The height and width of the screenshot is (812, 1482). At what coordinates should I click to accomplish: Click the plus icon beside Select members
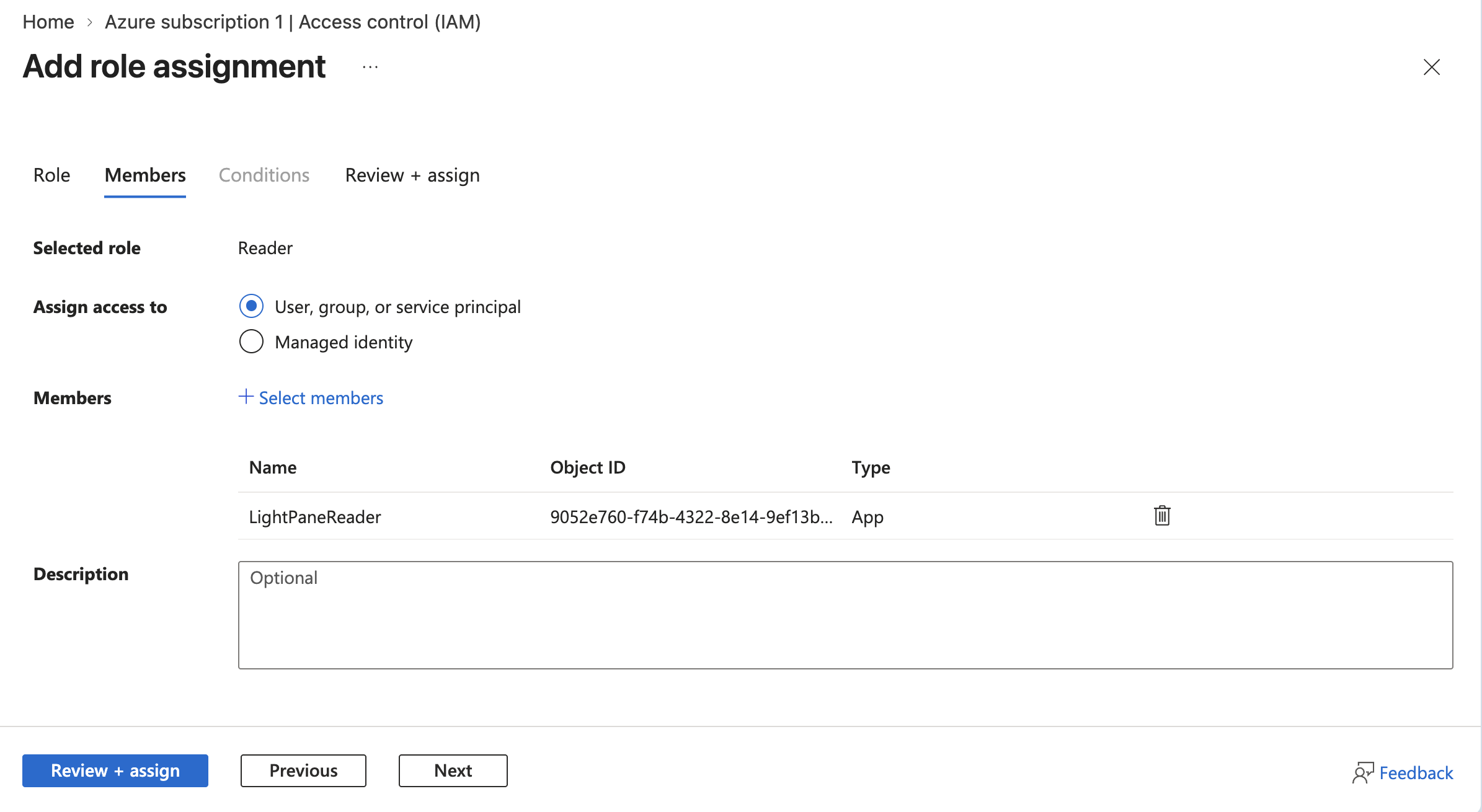point(246,397)
